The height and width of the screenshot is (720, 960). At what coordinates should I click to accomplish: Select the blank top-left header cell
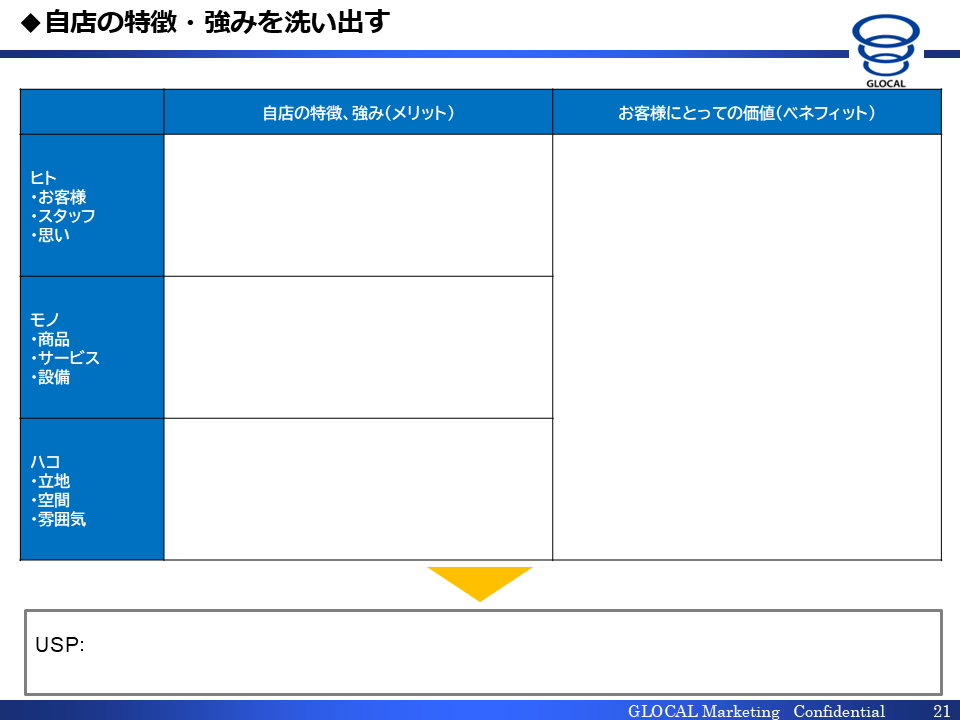92,112
